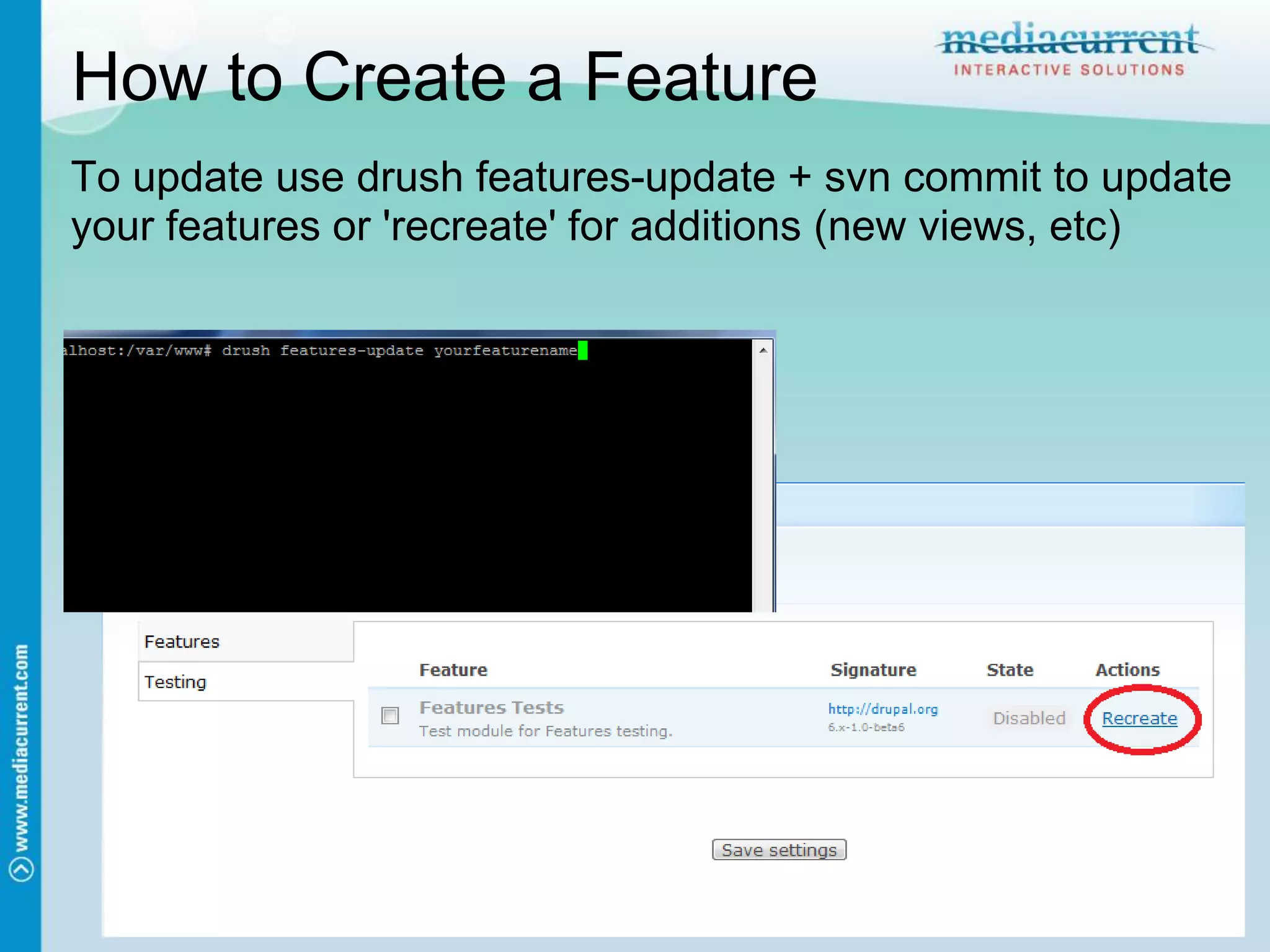Viewport: 1270px width, 952px height.
Task: Click the terminal drush features-update command line
Action: (x=324, y=351)
